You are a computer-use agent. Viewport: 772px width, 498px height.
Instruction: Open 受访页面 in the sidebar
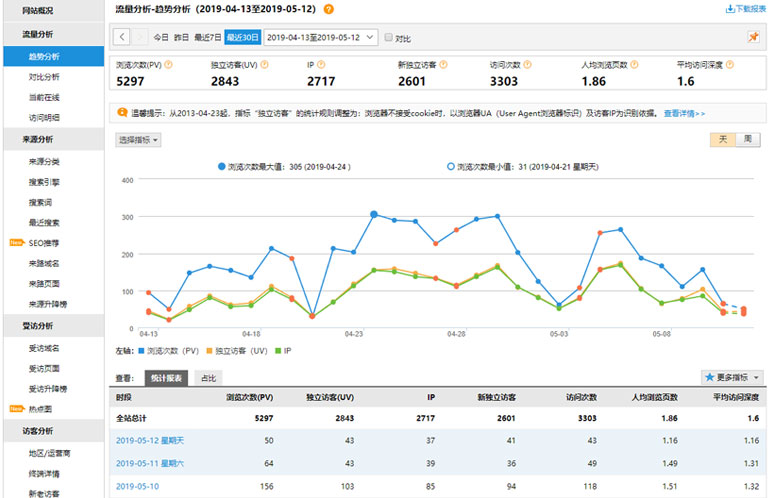[x=44, y=368]
